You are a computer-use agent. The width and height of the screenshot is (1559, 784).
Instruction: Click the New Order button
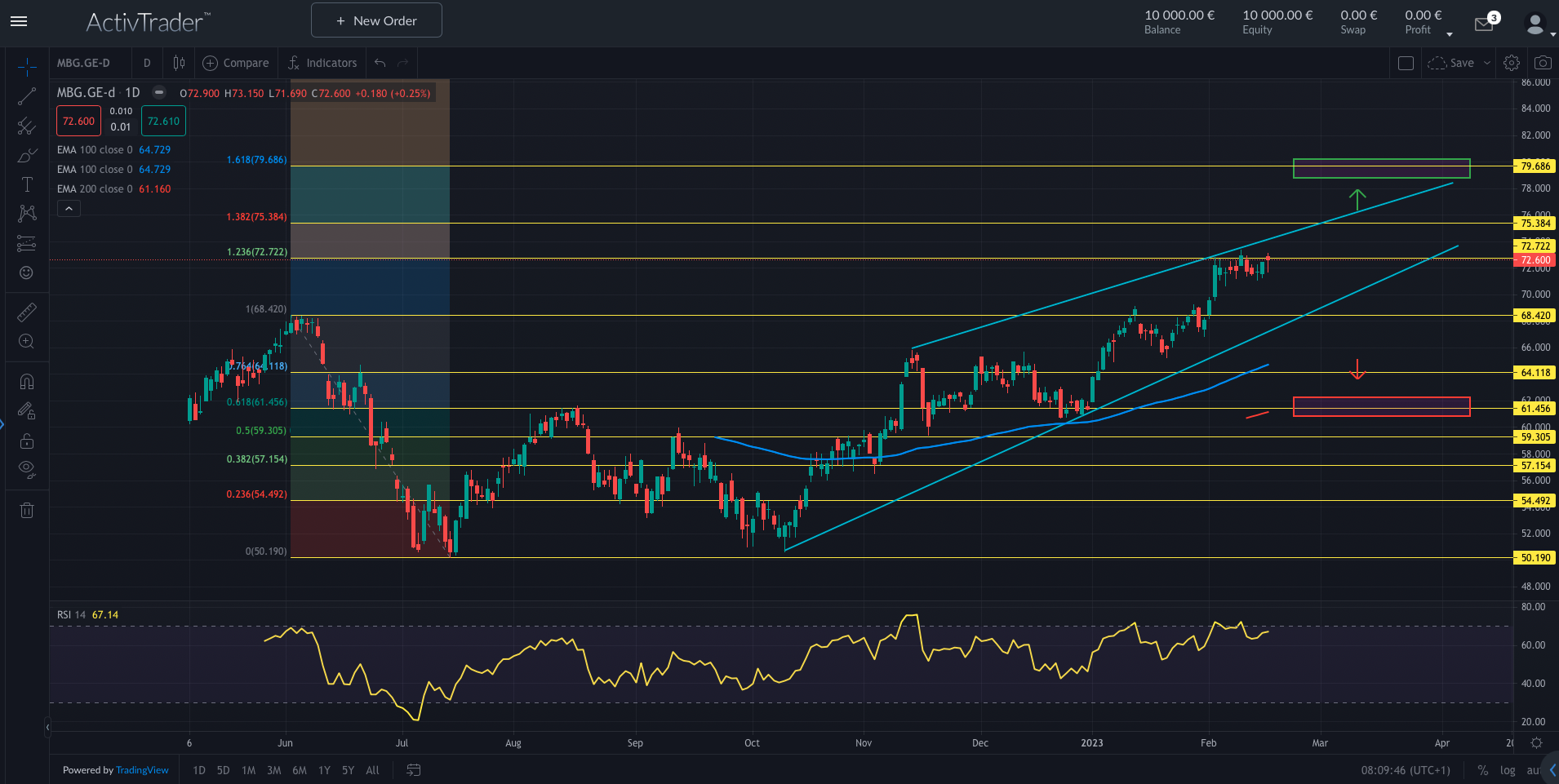(x=376, y=20)
